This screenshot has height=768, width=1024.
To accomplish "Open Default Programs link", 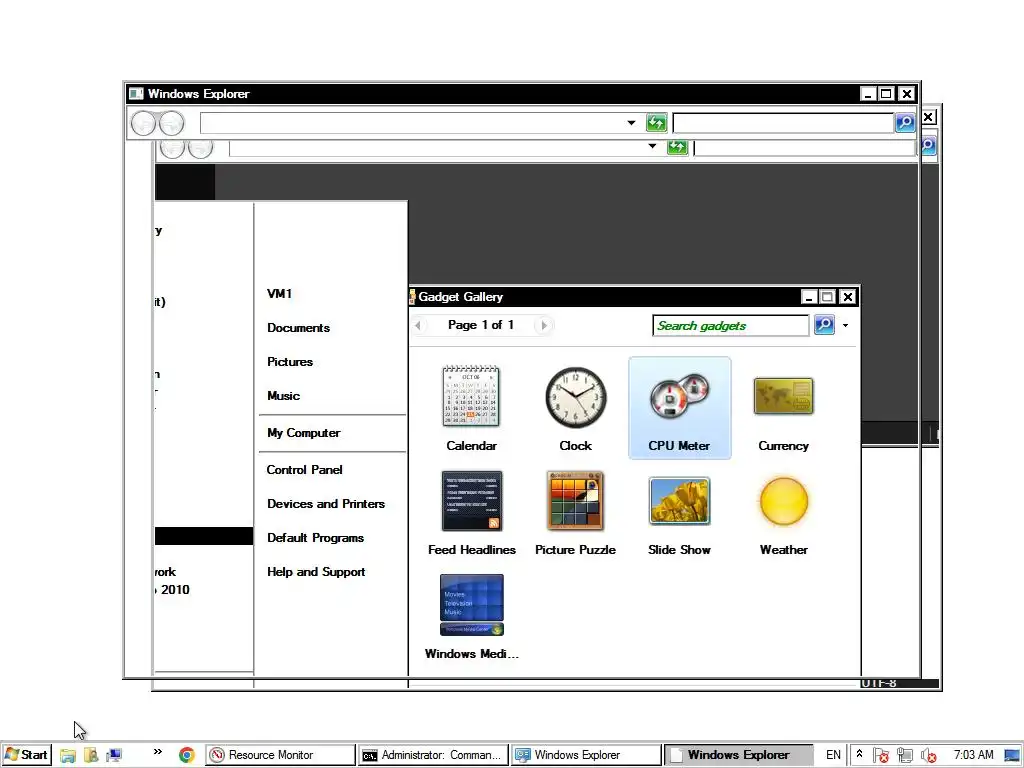I will [315, 538].
